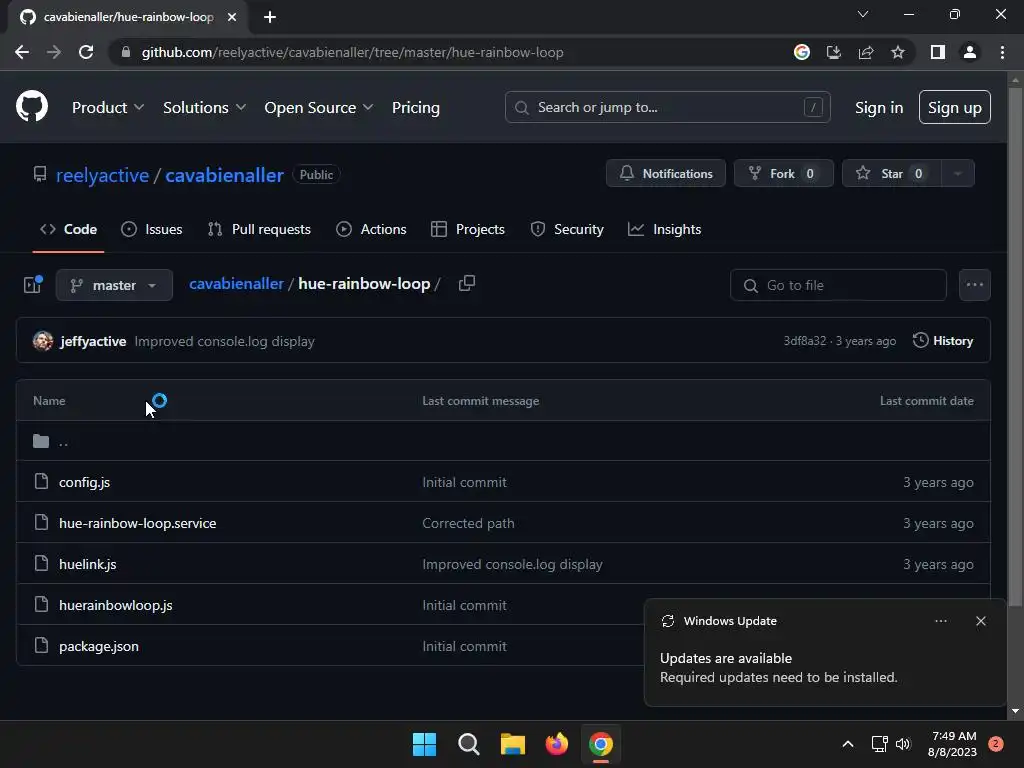Click the Sign up button
This screenshot has height=768, width=1024.
click(955, 107)
